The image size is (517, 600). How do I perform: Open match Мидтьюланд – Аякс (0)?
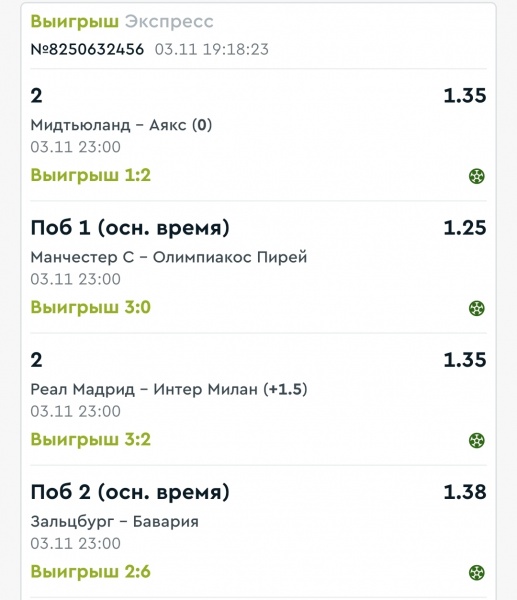click(121, 125)
